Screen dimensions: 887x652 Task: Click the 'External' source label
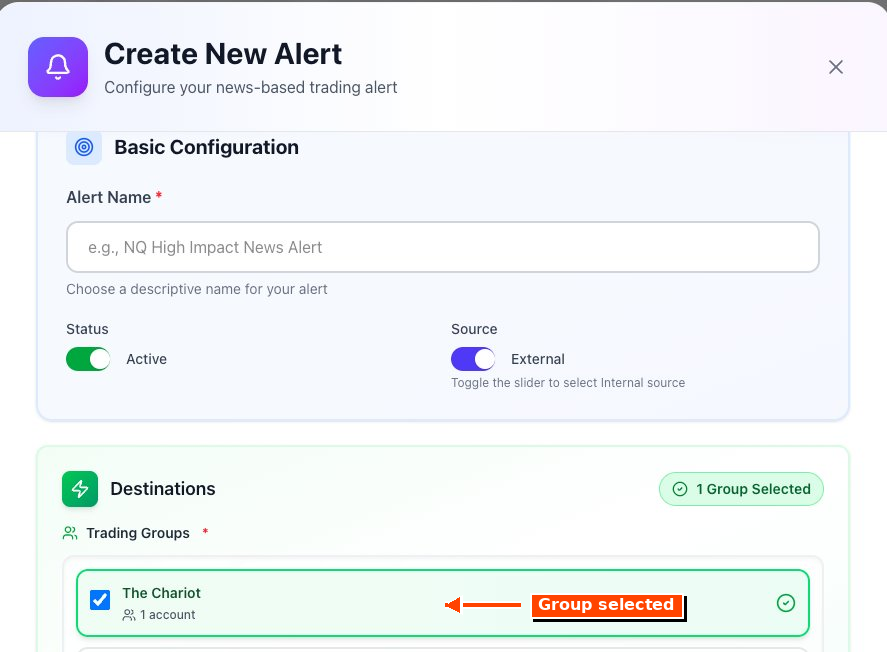tap(538, 359)
